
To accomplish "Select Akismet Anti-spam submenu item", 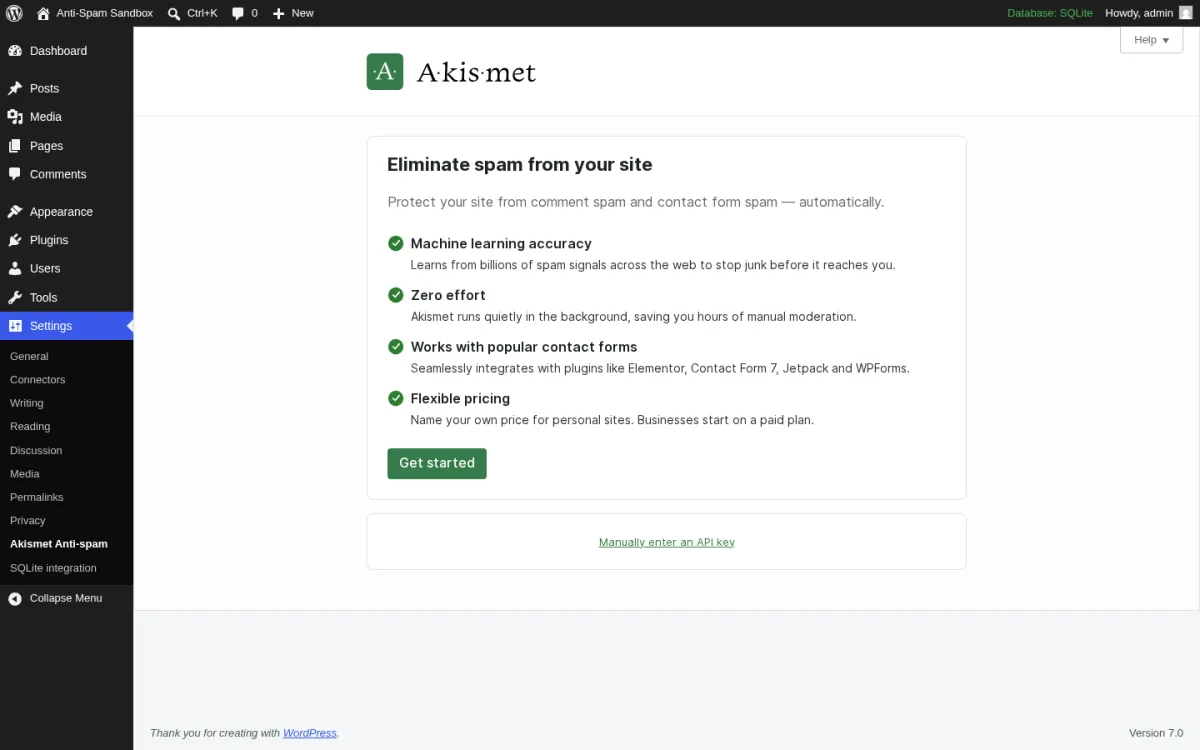I will [x=59, y=544].
